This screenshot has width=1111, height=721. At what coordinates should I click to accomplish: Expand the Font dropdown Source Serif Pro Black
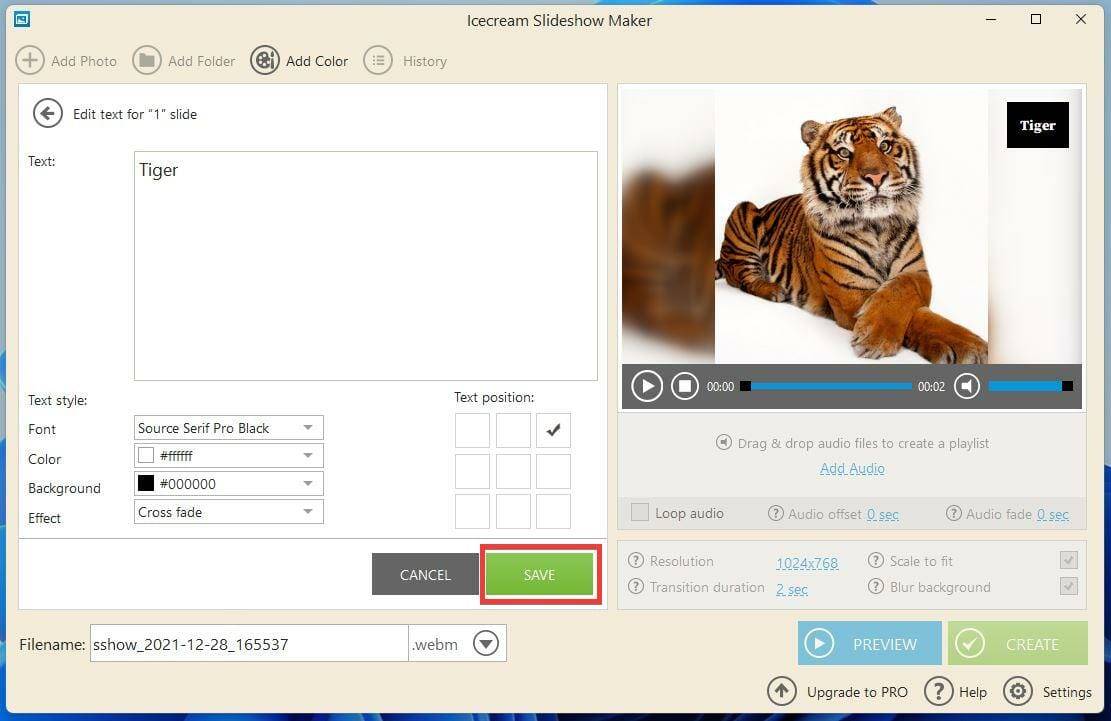click(228, 428)
